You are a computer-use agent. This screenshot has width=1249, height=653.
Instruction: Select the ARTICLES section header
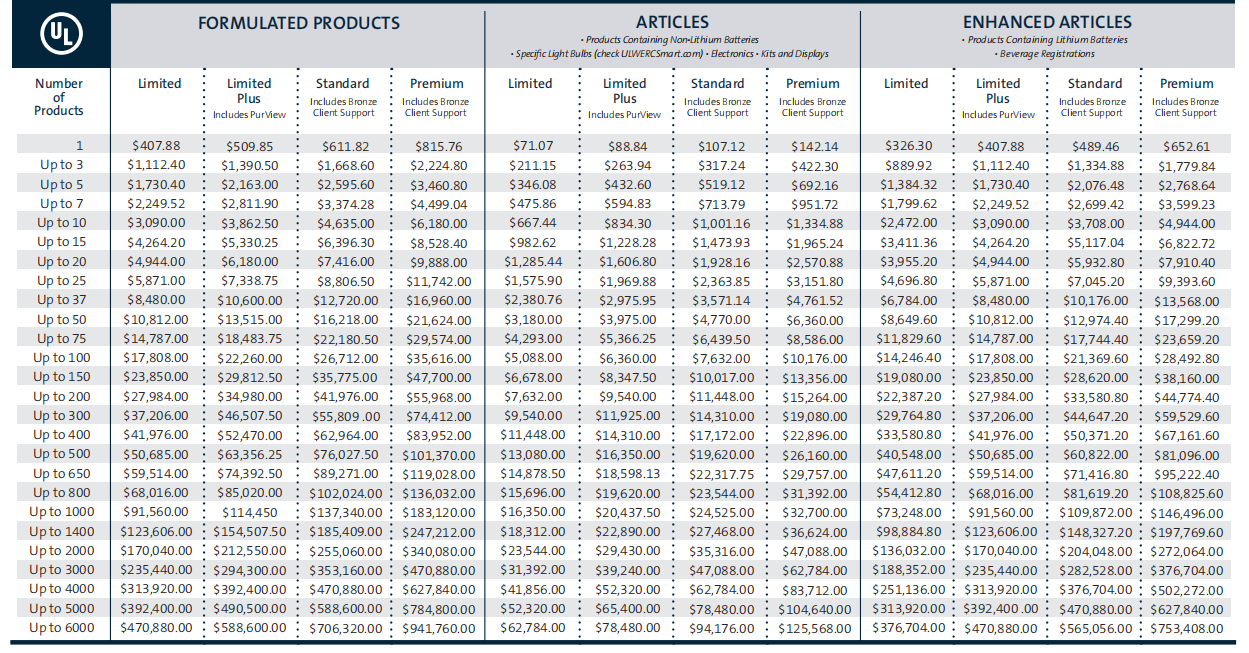(672, 22)
